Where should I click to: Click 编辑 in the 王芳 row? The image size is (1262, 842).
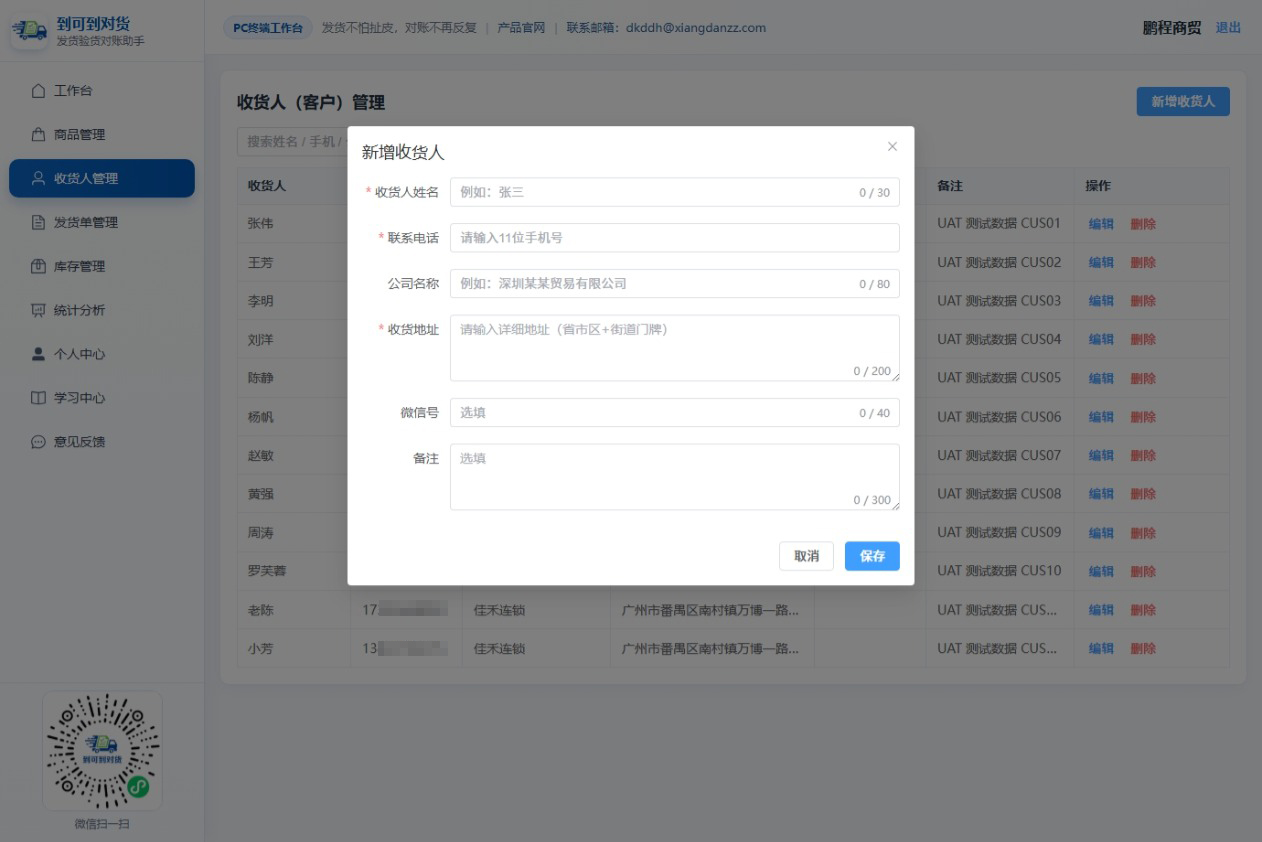coord(1101,263)
